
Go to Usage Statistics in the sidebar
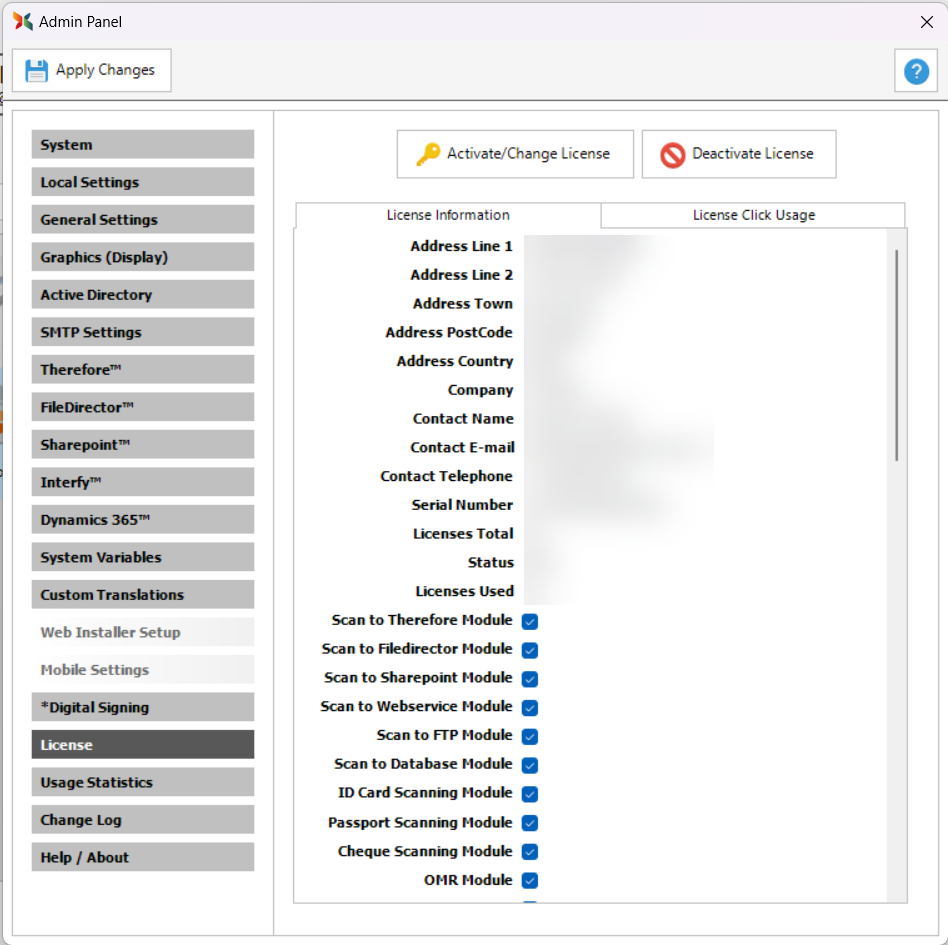tap(143, 782)
